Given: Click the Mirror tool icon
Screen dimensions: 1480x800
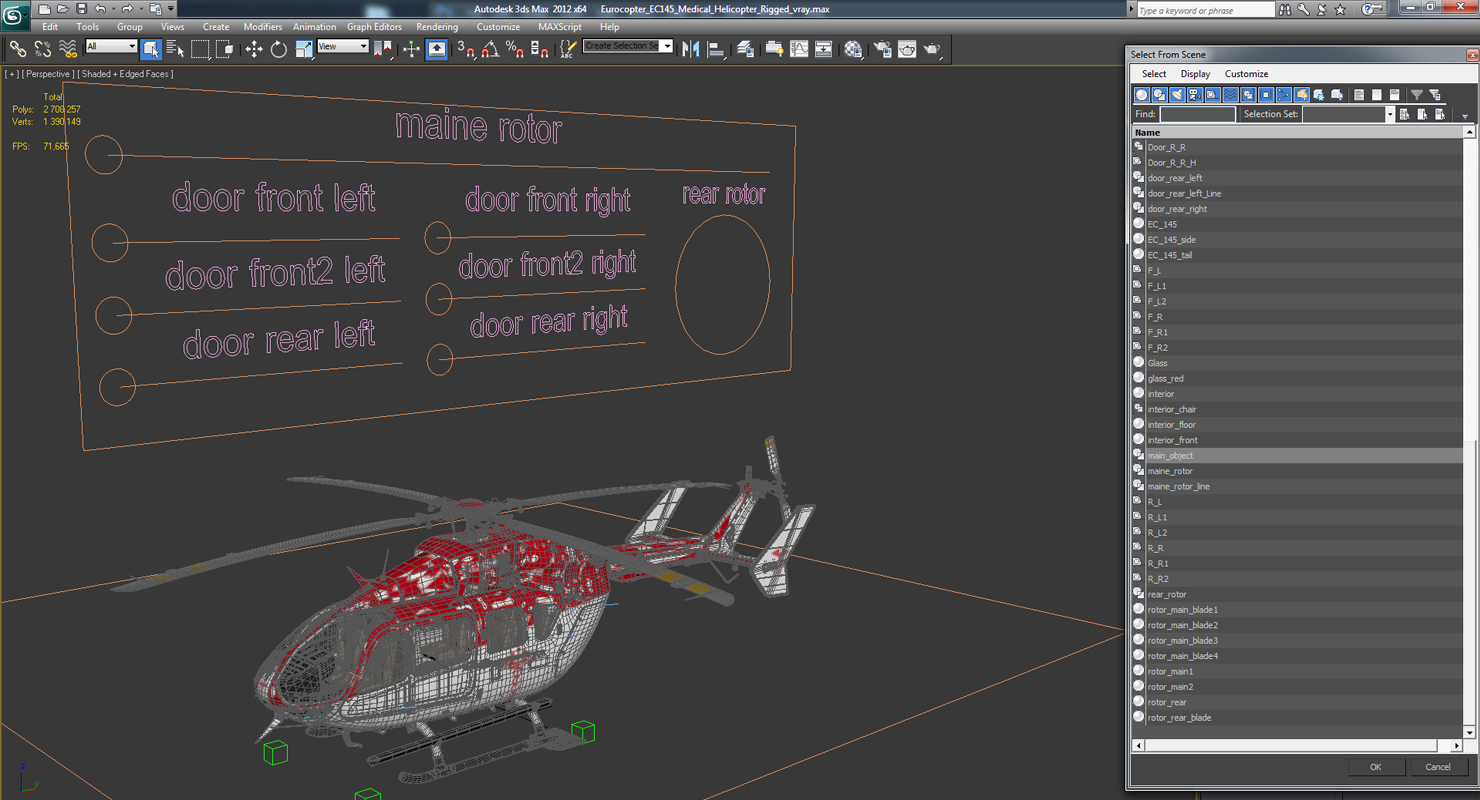Looking at the screenshot, I should pyautogui.click(x=691, y=48).
